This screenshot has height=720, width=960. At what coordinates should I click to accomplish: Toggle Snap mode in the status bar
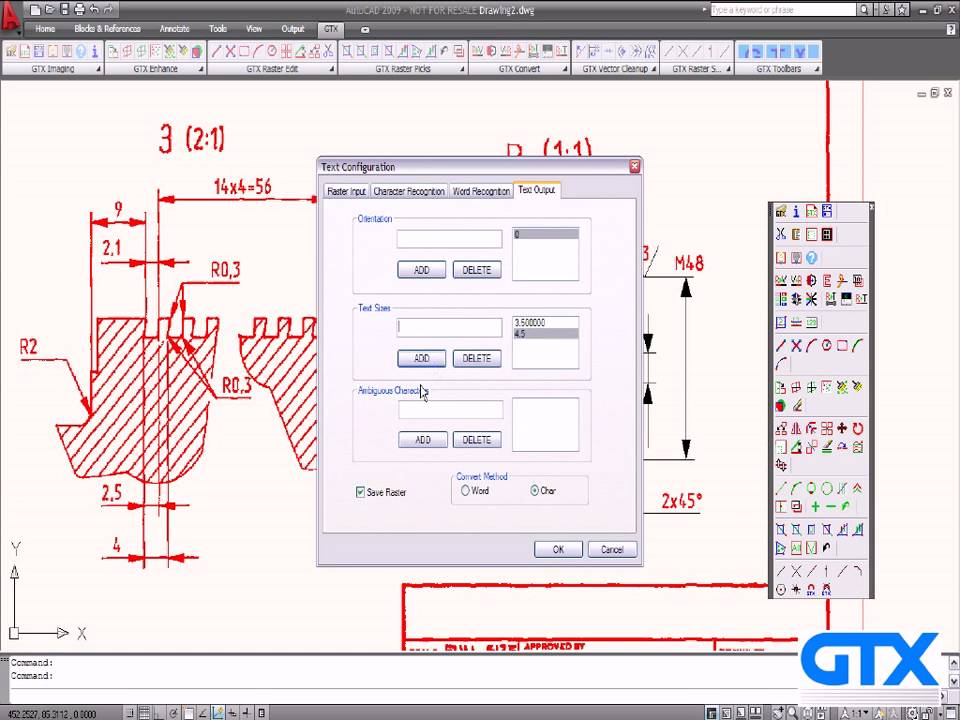(129, 713)
